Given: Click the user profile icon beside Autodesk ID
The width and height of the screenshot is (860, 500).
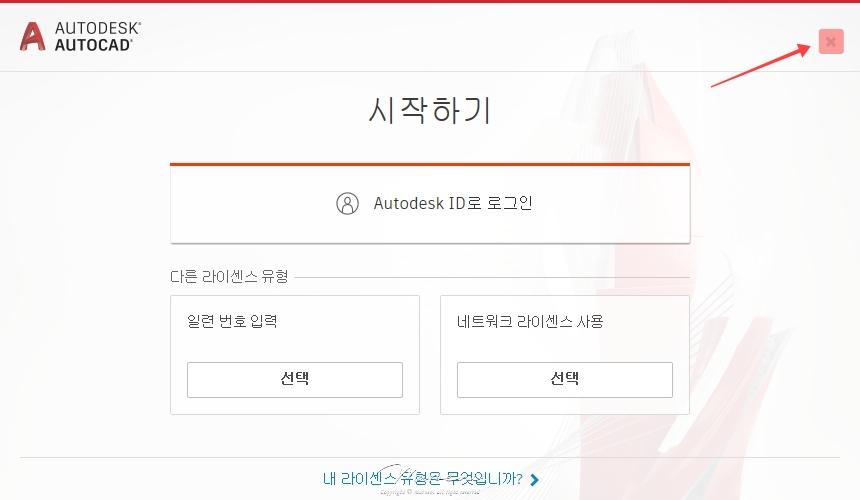Looking at the screenshot, I should (347, 203).
